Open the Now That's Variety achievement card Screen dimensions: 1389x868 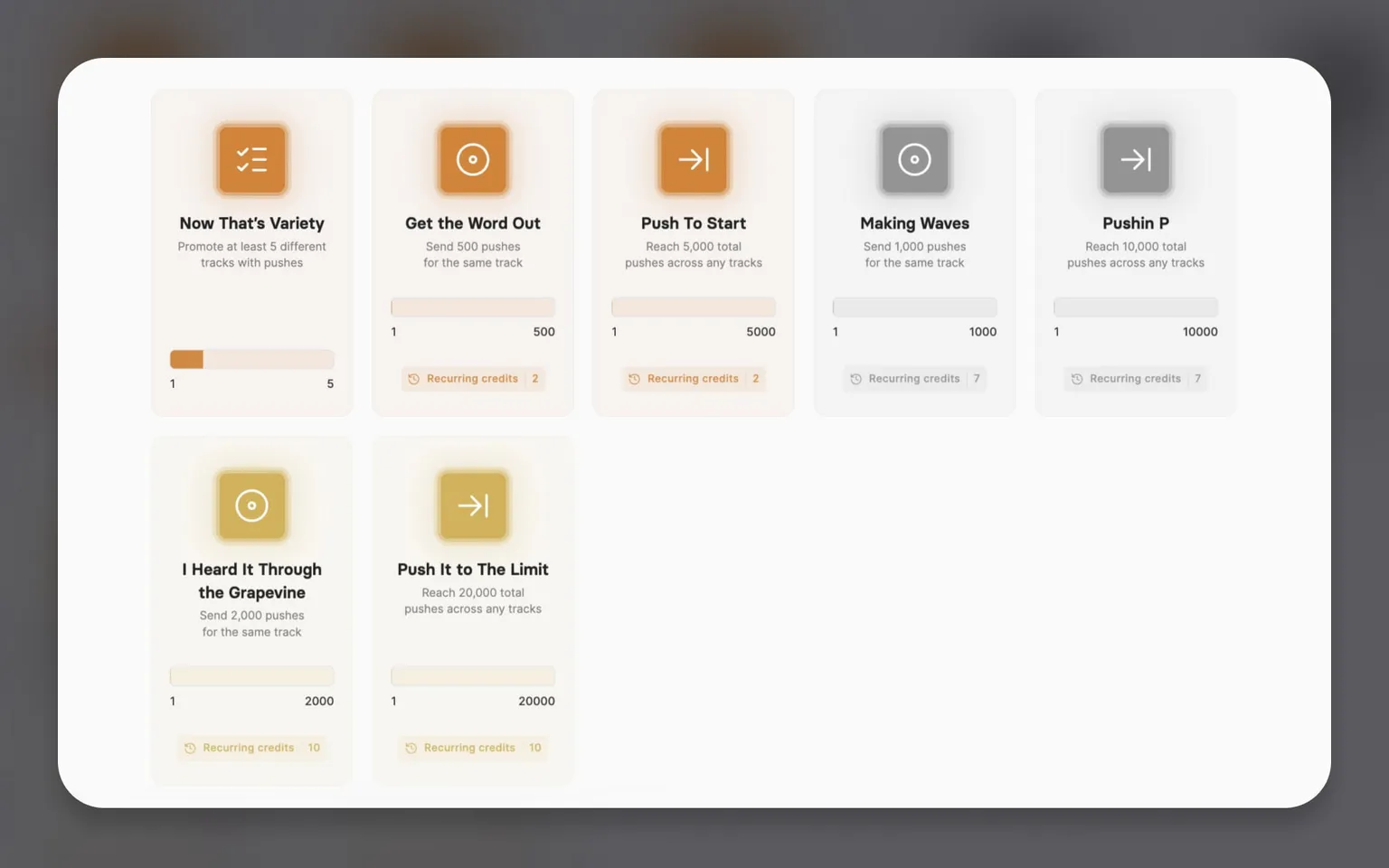click(251, 251)
